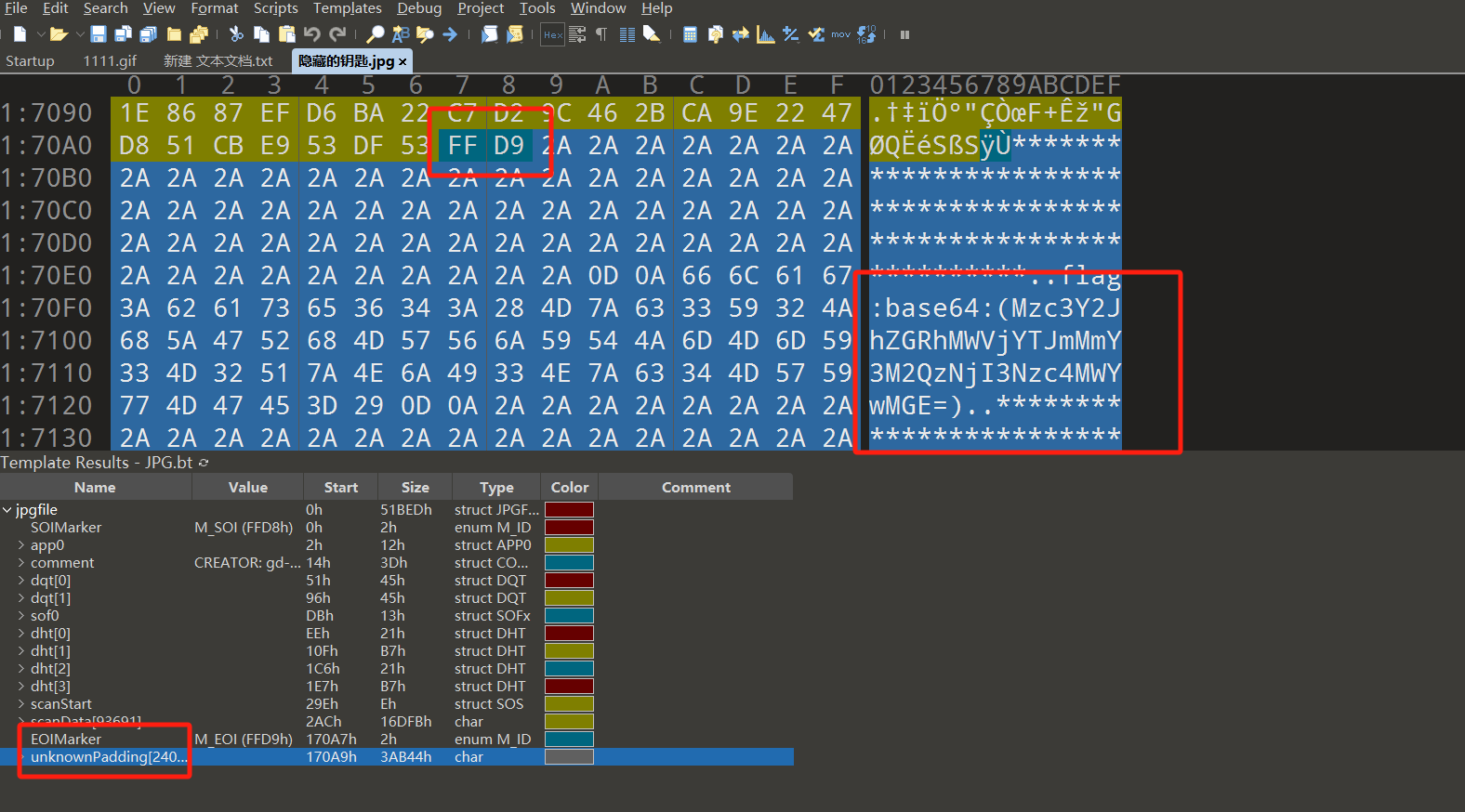1465x812 pixels.
Task: Expand the comment struct node
Action: [x=21, y=563]
